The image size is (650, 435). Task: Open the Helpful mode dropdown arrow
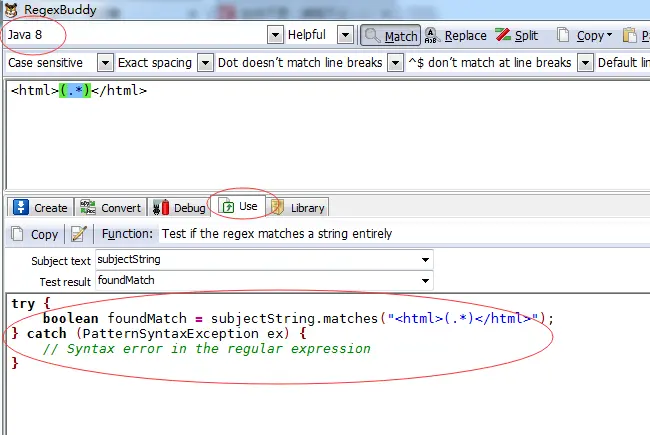(345, 35)
